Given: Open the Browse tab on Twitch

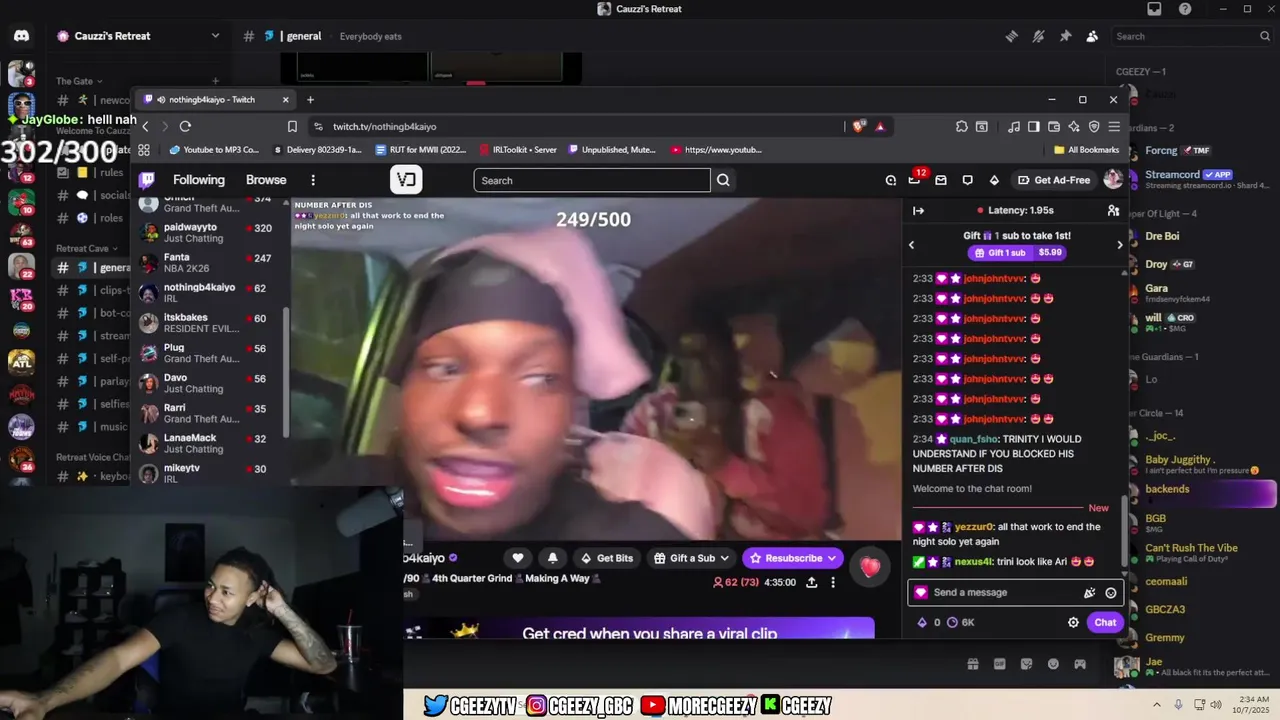Looking at the screenshot, I should pyautogui.click(x=266, y=180).
